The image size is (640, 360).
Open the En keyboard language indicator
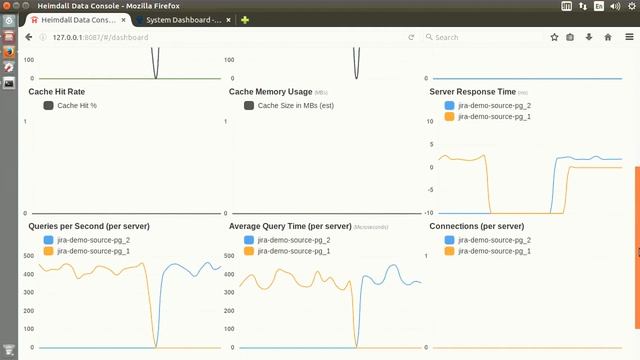pyautogui.click(x=599, y=6)
